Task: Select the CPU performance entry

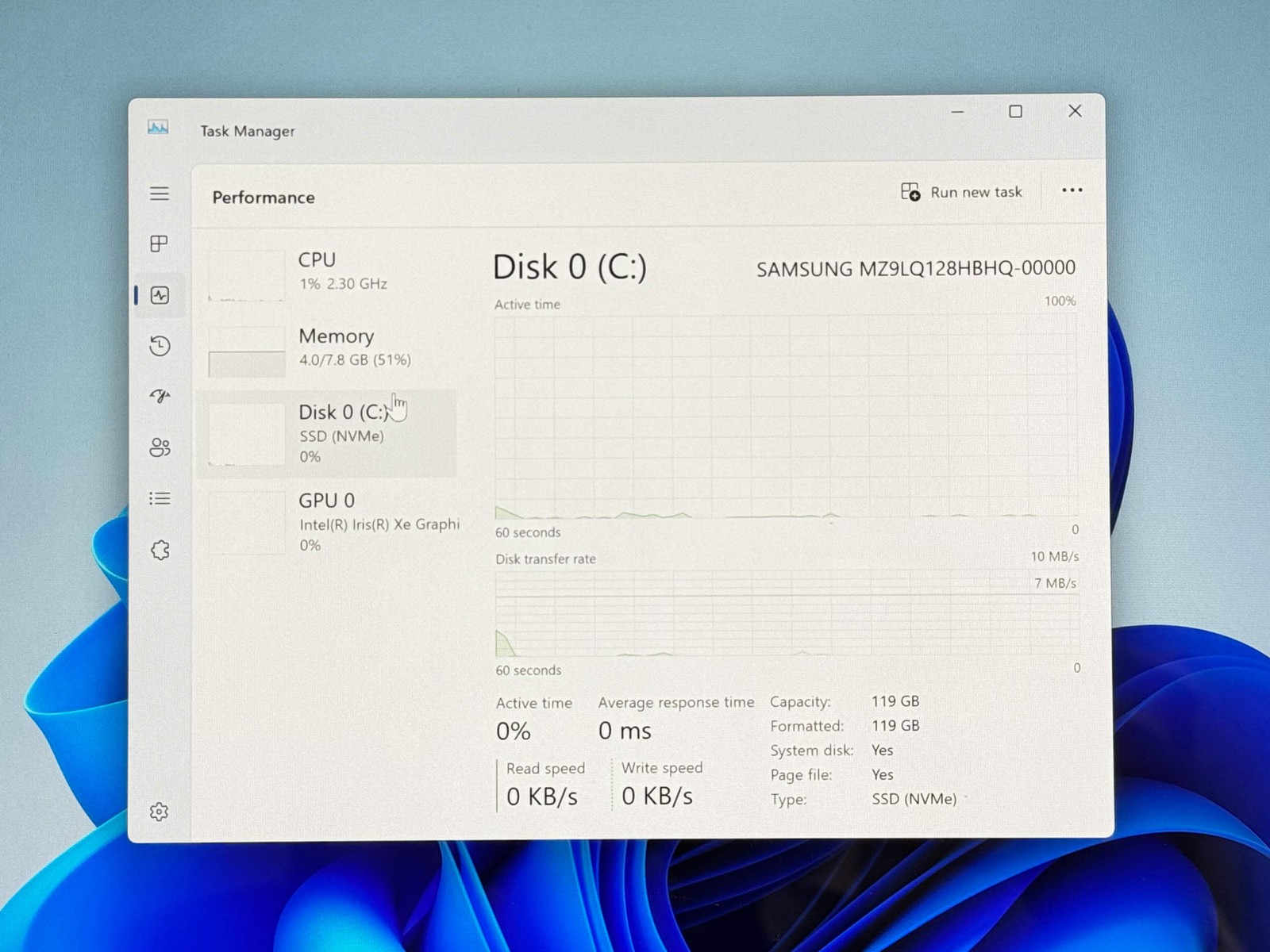Action: [327, 274]
